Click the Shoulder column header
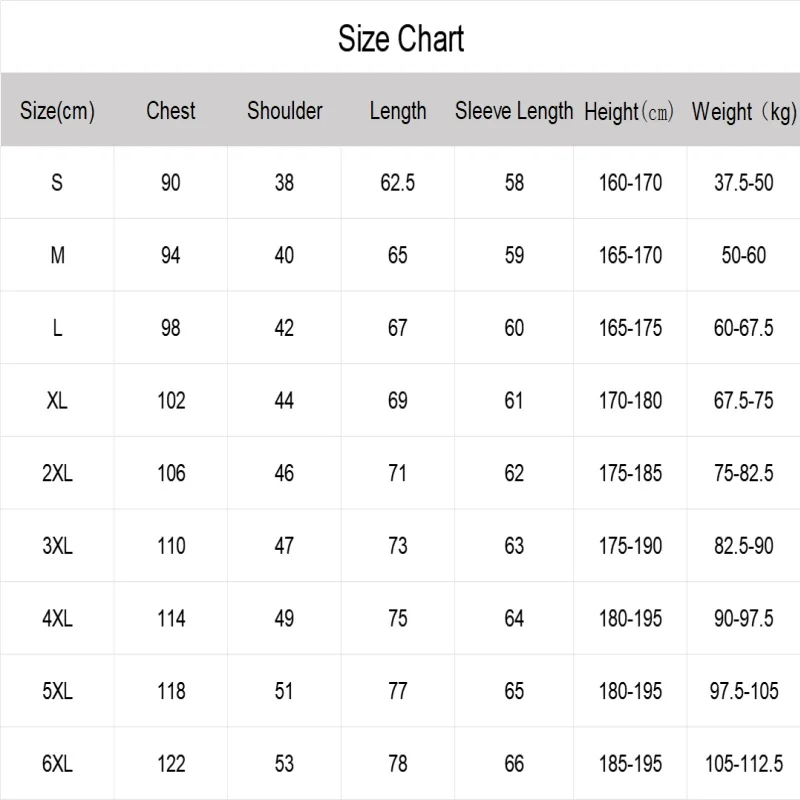The image size is (800, 800). (285, 111)
